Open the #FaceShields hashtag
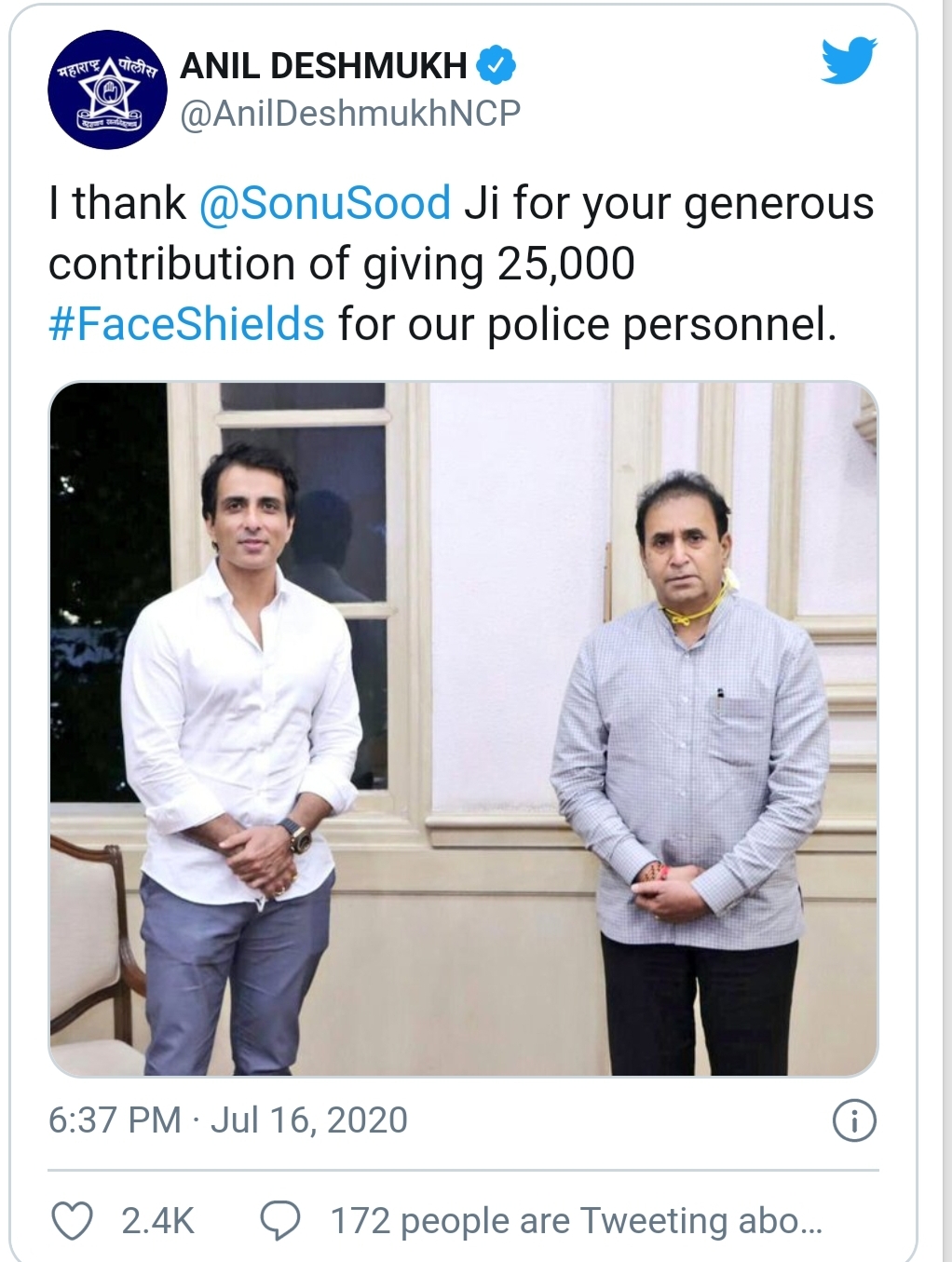Viewport: 952px width, 1262px height. click(x=186, y=324)
